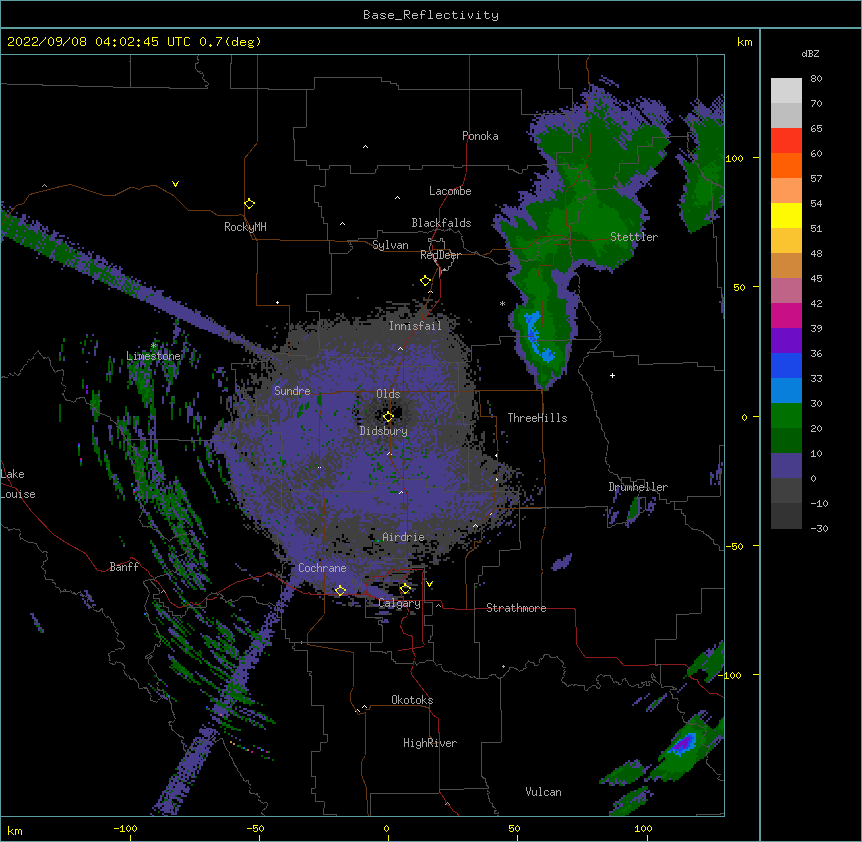862x842 pixels.
Task: Click the yellow diamond marker above RockyMH
Action: point(249,204)
